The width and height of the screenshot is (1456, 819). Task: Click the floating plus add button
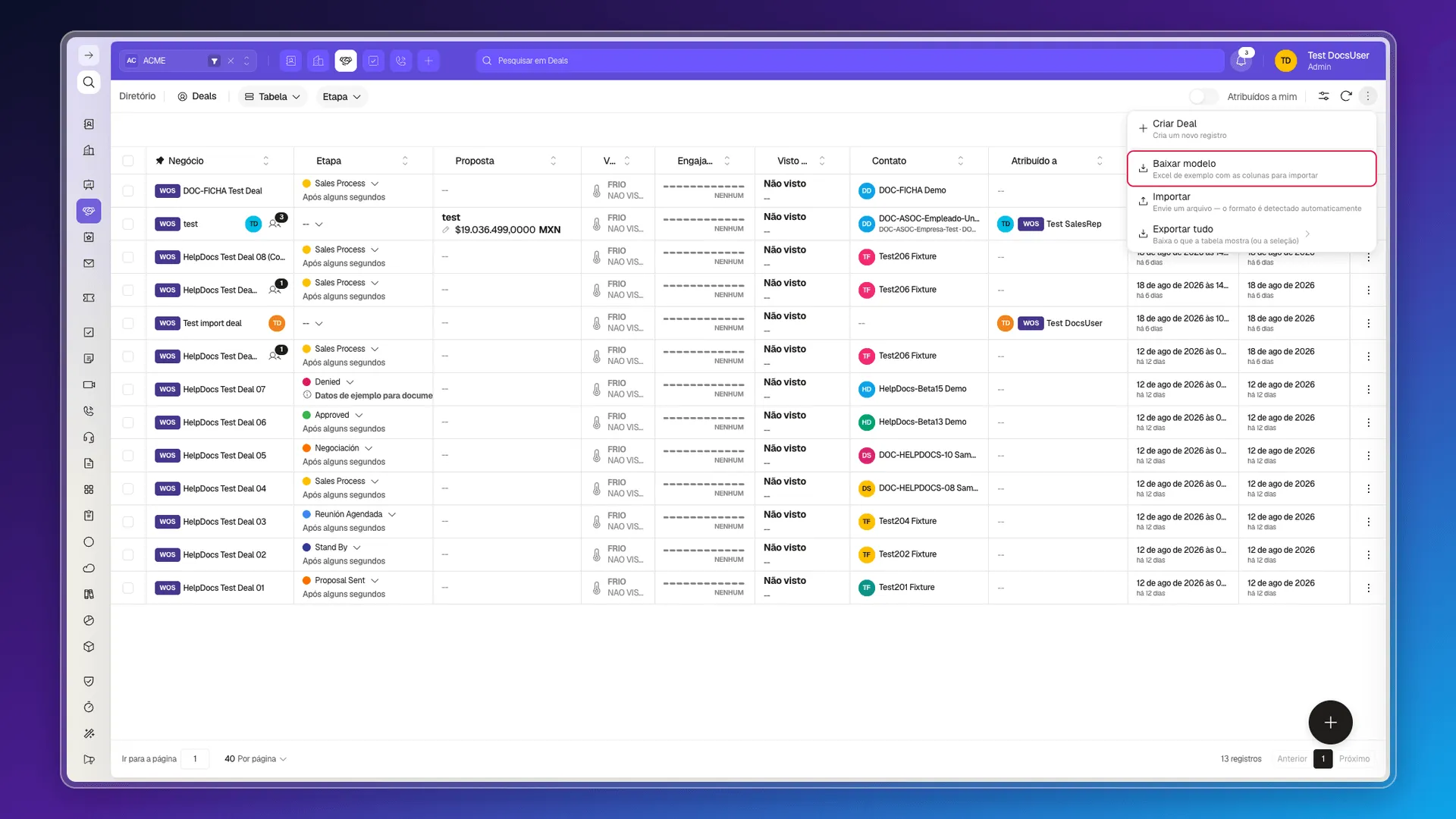click(1330, 722)
